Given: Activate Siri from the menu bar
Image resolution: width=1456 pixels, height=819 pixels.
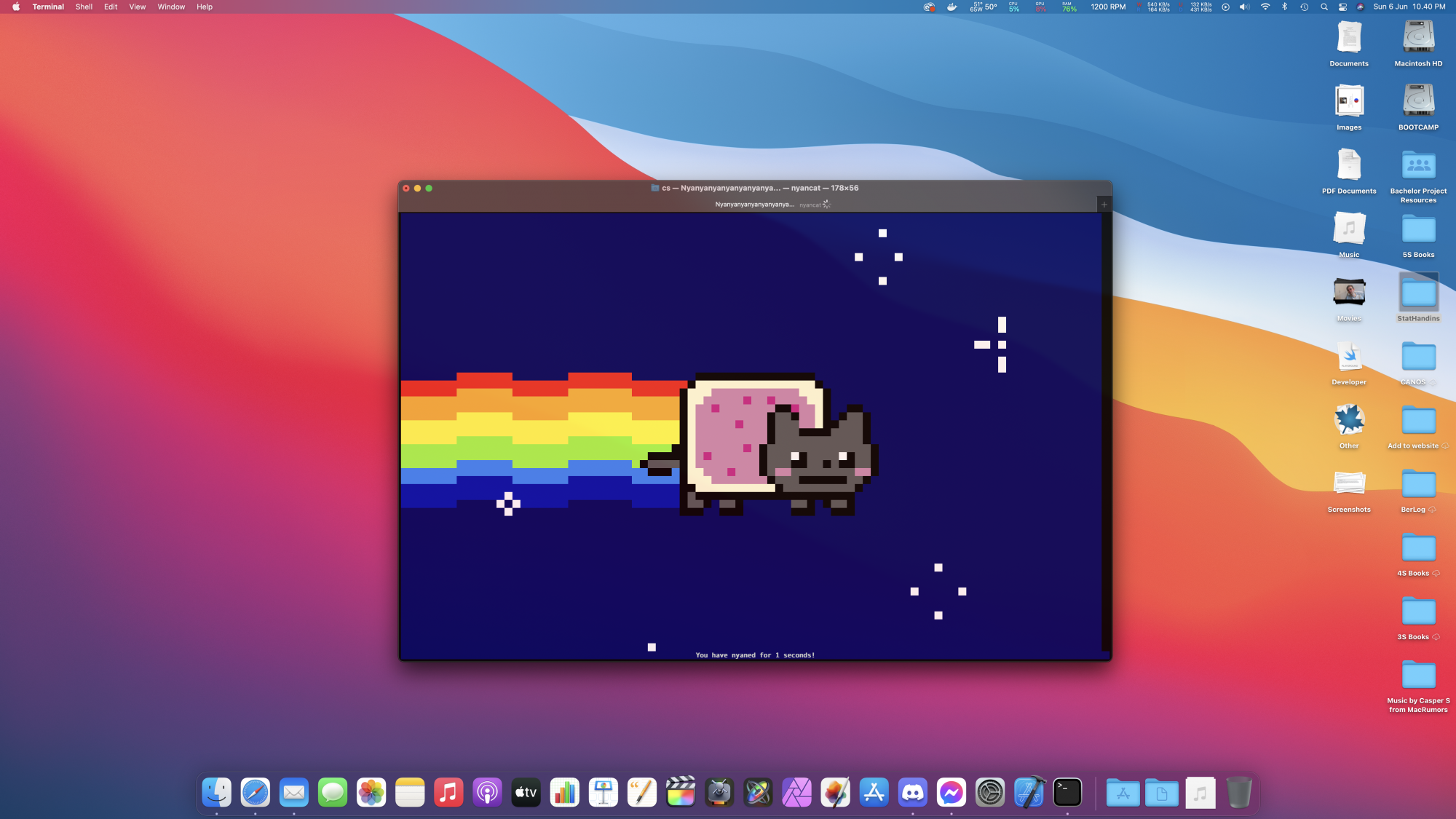Looking at the screenshot, I should pyautogui.click(x=1361, y=7).
